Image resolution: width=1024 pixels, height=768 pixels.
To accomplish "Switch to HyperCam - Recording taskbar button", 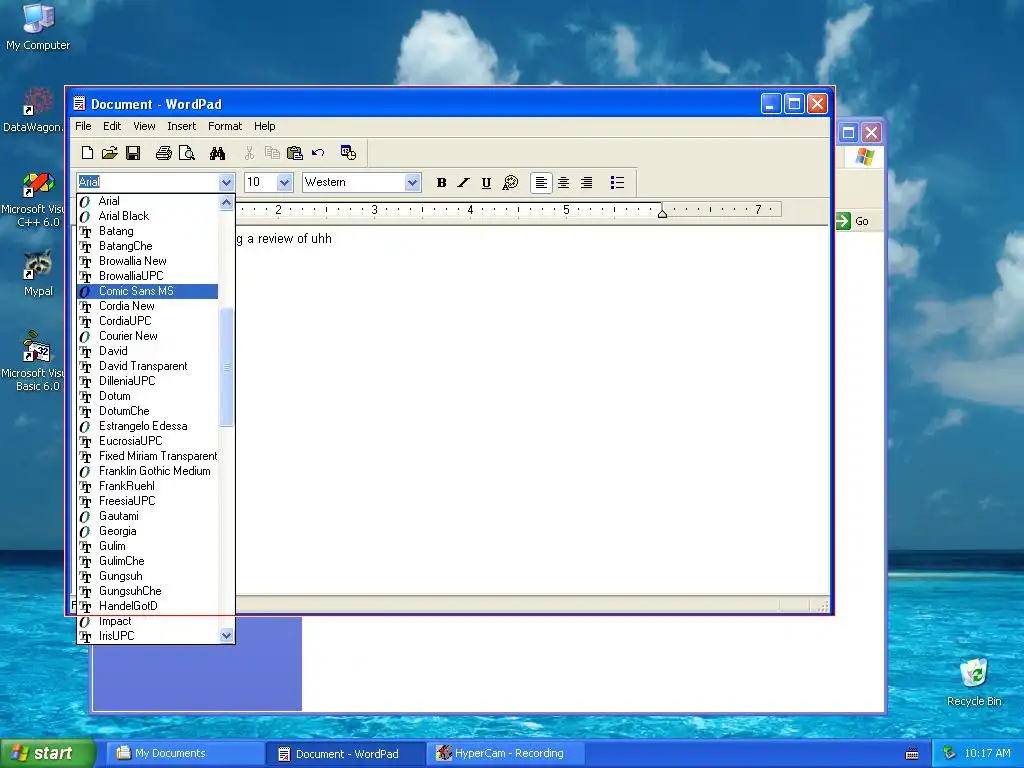I will [504, 754].
